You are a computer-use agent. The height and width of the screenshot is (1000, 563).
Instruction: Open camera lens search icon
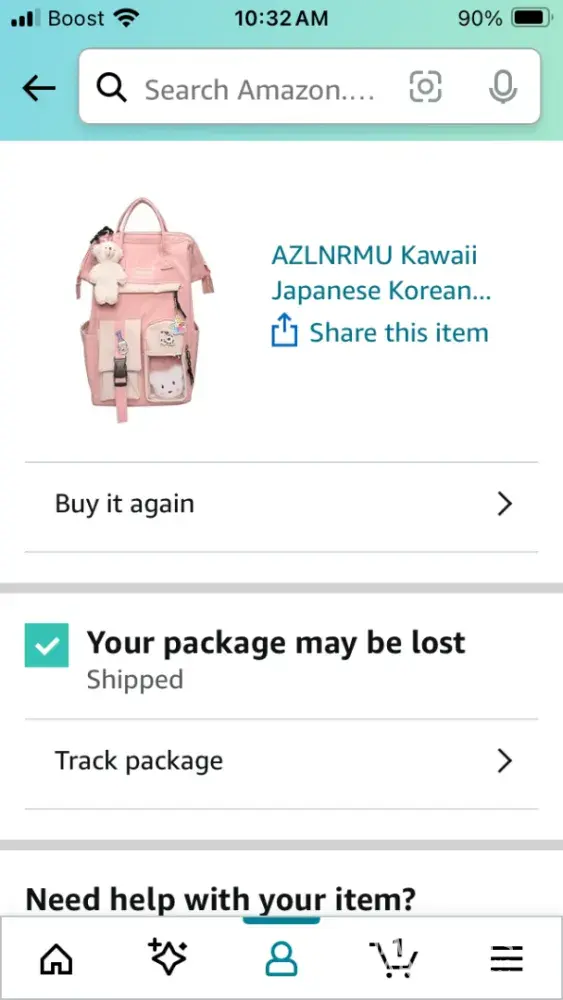(425, 87)
